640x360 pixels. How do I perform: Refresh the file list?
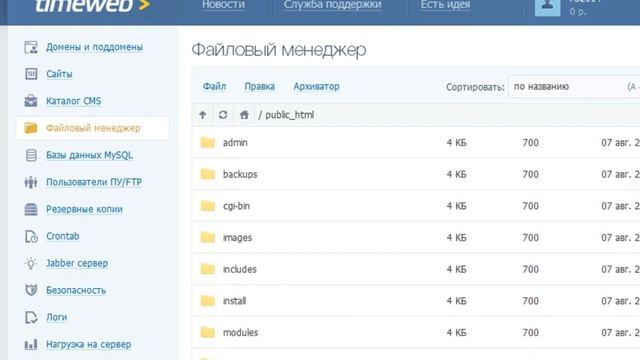pos(223,115)
